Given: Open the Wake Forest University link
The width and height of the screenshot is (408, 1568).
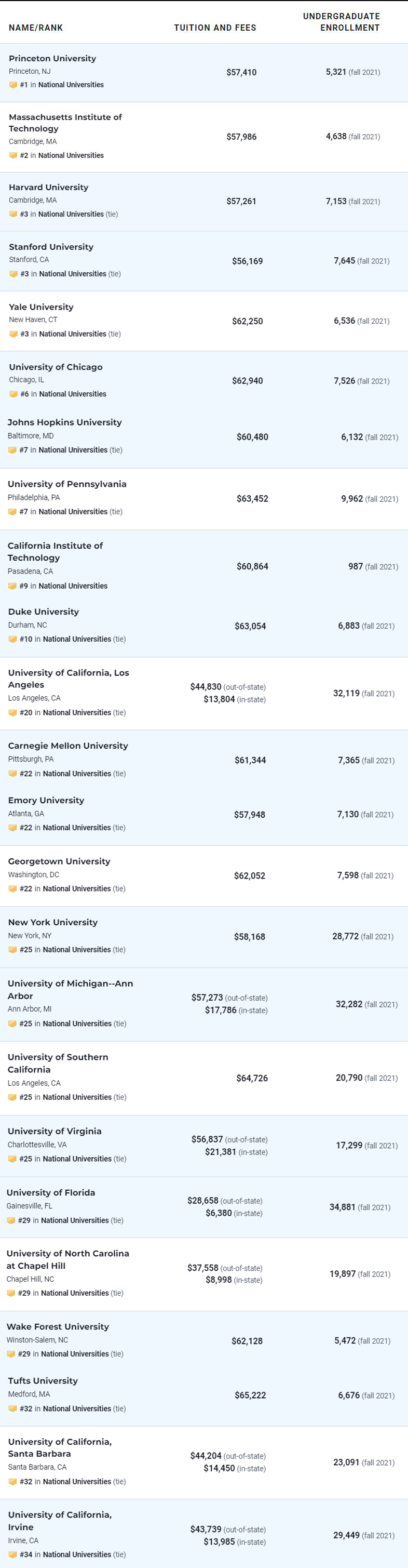Looking at the screenshot, I should (x=58, y=1326).
